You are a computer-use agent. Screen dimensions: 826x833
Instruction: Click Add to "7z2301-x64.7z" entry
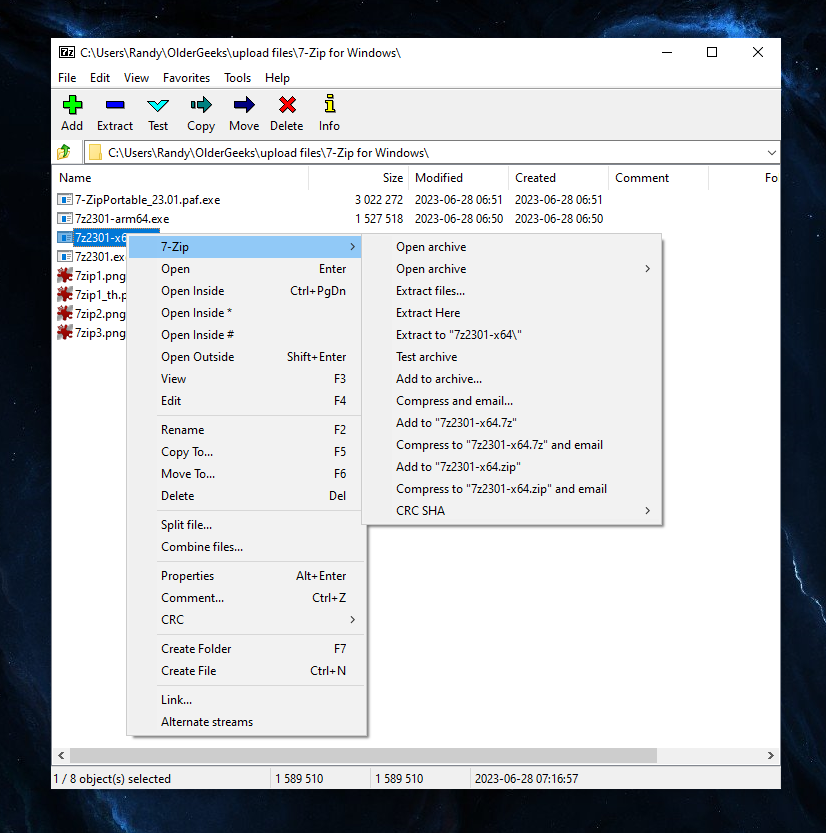512,423
